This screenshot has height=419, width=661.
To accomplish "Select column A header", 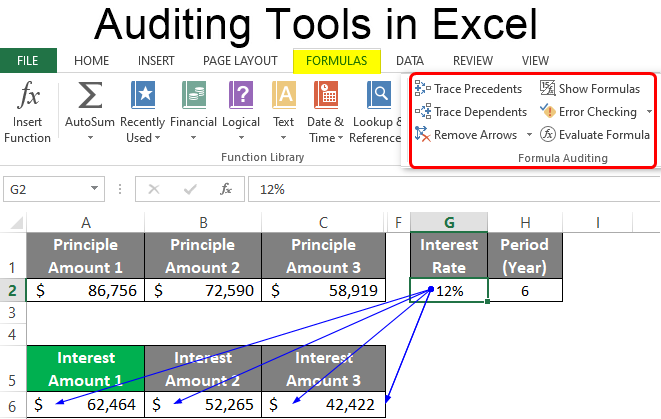I will coord(86,222).
